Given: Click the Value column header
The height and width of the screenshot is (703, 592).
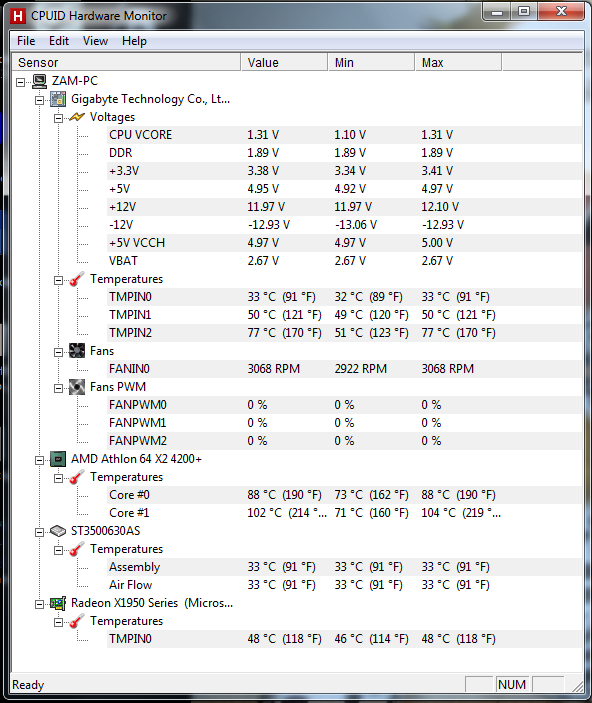Looking at the screenshot, I should [x=284, y=62].
